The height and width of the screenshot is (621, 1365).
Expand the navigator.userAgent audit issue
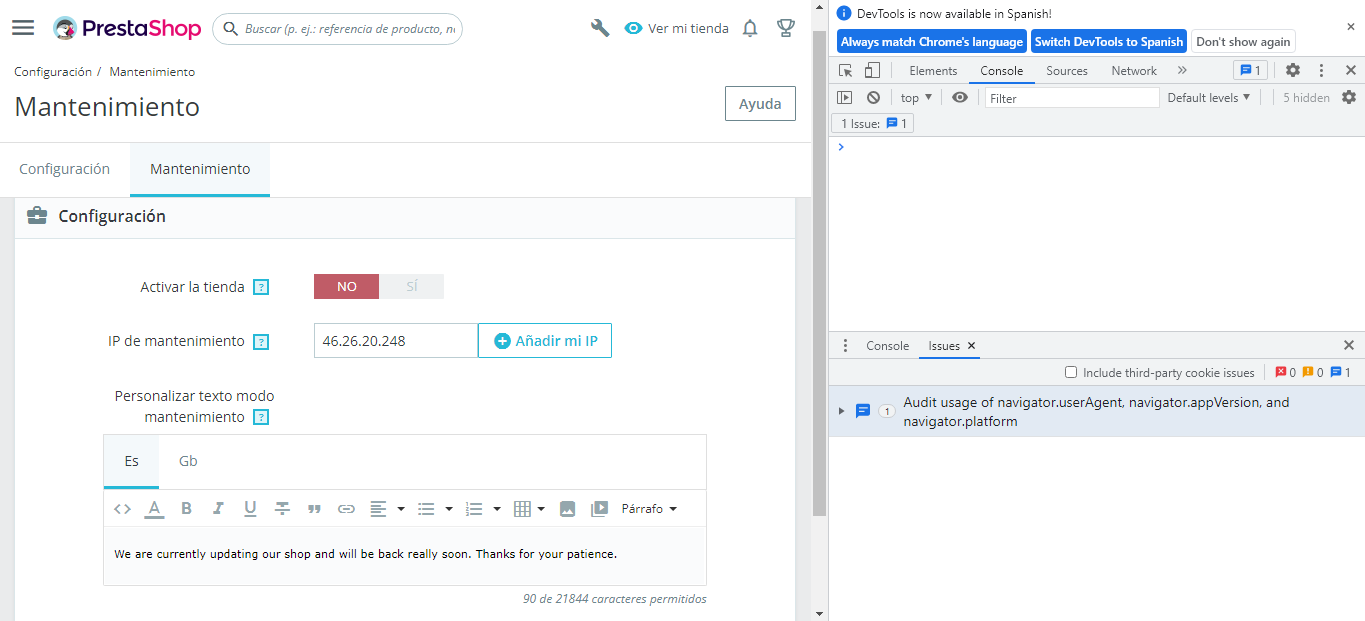point(841,411)
